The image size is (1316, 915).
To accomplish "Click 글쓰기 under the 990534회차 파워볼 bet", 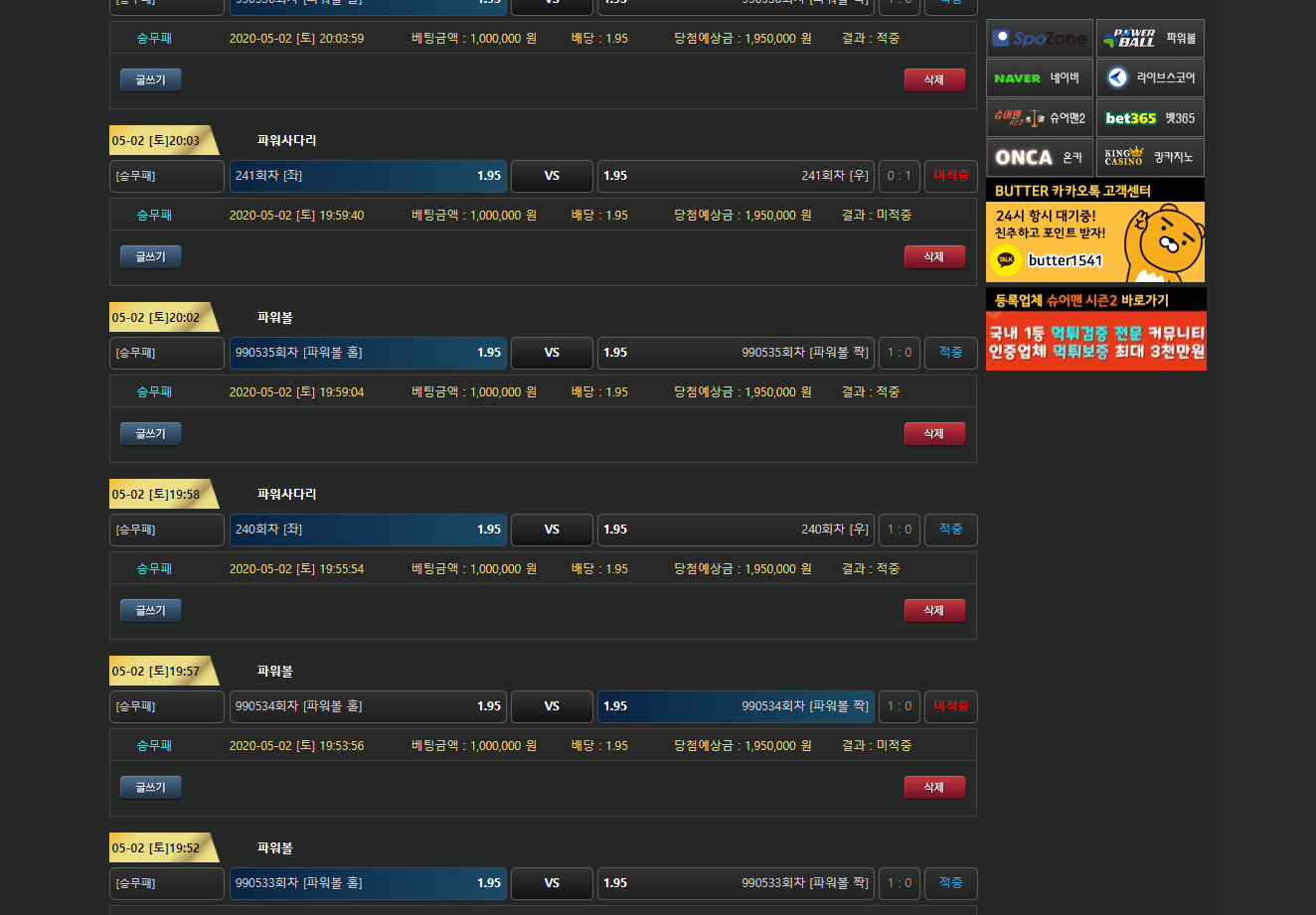I will click(150, 787).
